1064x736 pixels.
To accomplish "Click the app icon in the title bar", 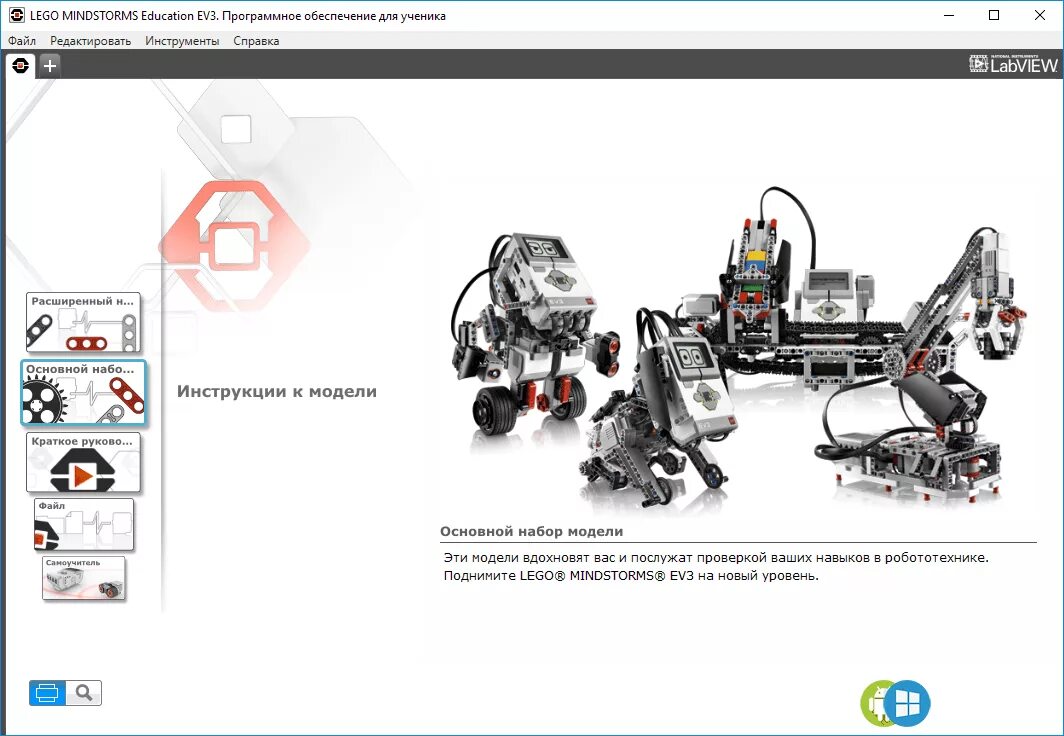I will (17, 15).
